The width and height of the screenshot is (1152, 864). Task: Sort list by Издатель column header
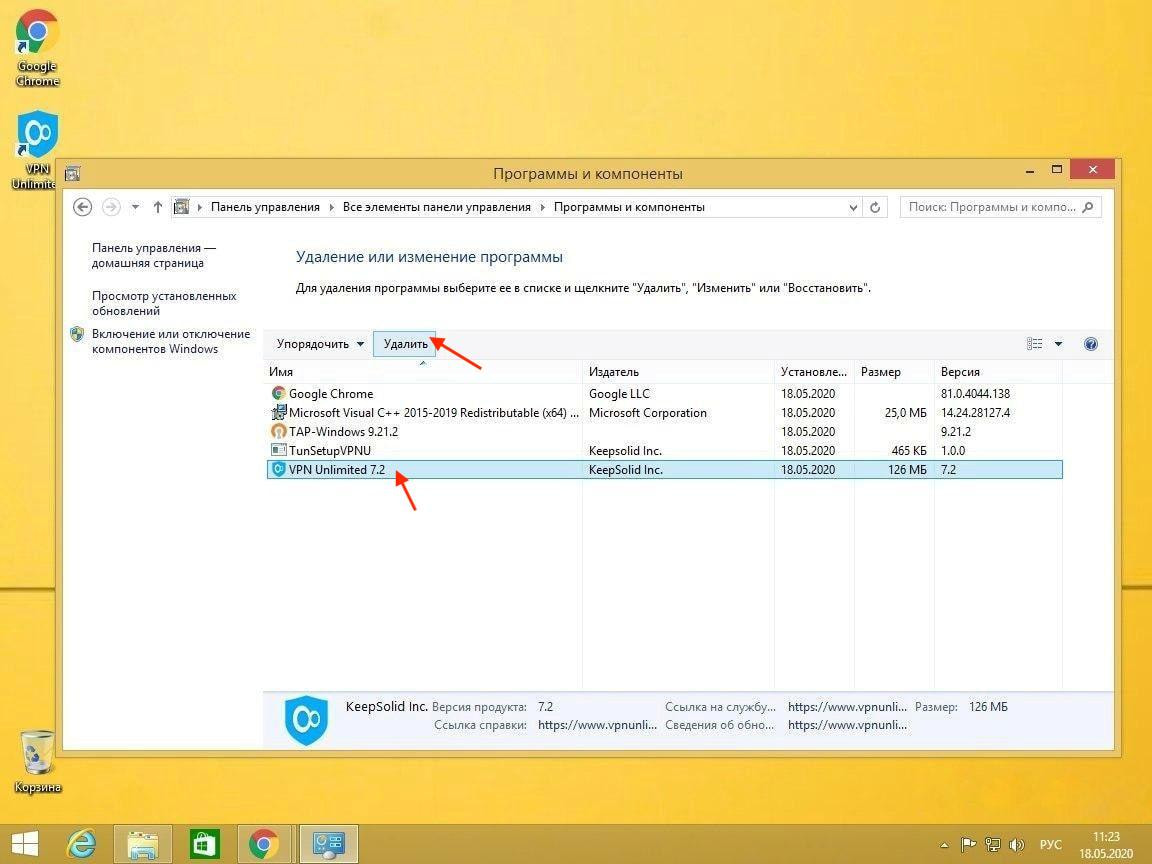click(x=613, y=372)
